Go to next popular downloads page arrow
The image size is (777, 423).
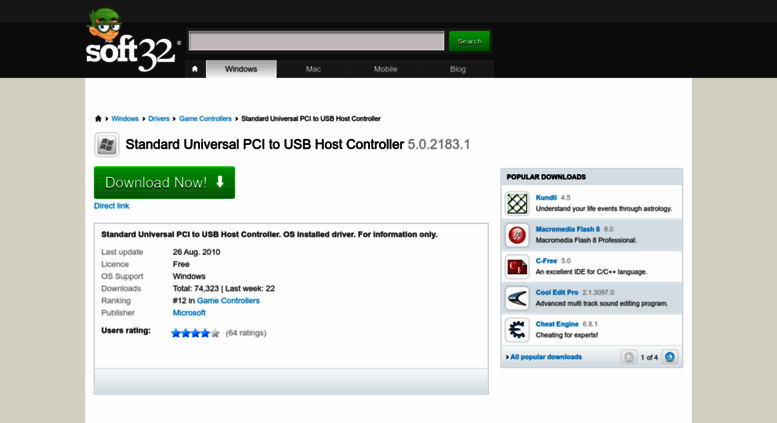pyautogui.click(x=669, y=357)
